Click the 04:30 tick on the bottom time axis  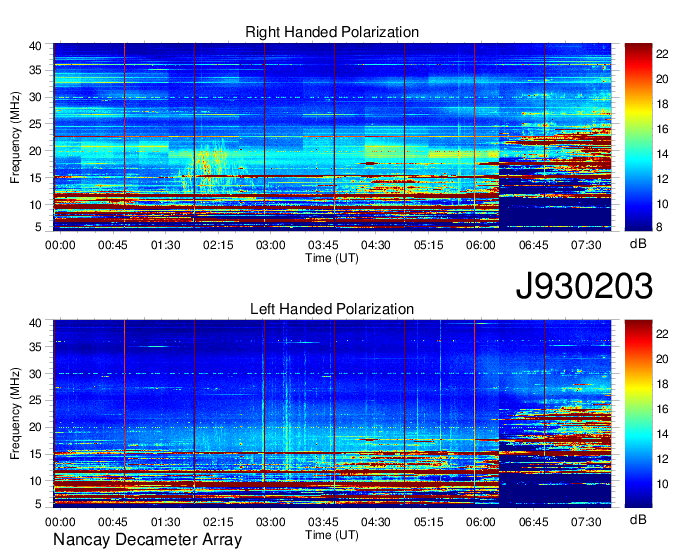(x=376, y=522)
